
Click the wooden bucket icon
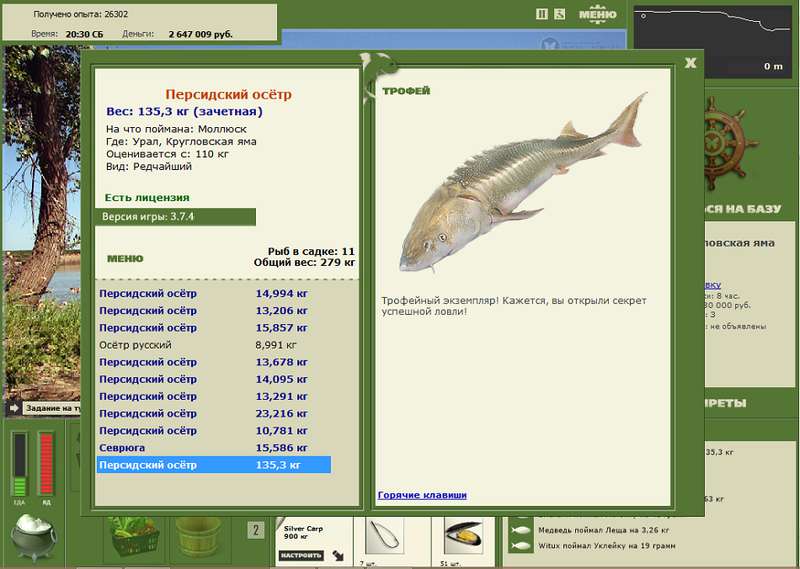[x=197, y=537]
